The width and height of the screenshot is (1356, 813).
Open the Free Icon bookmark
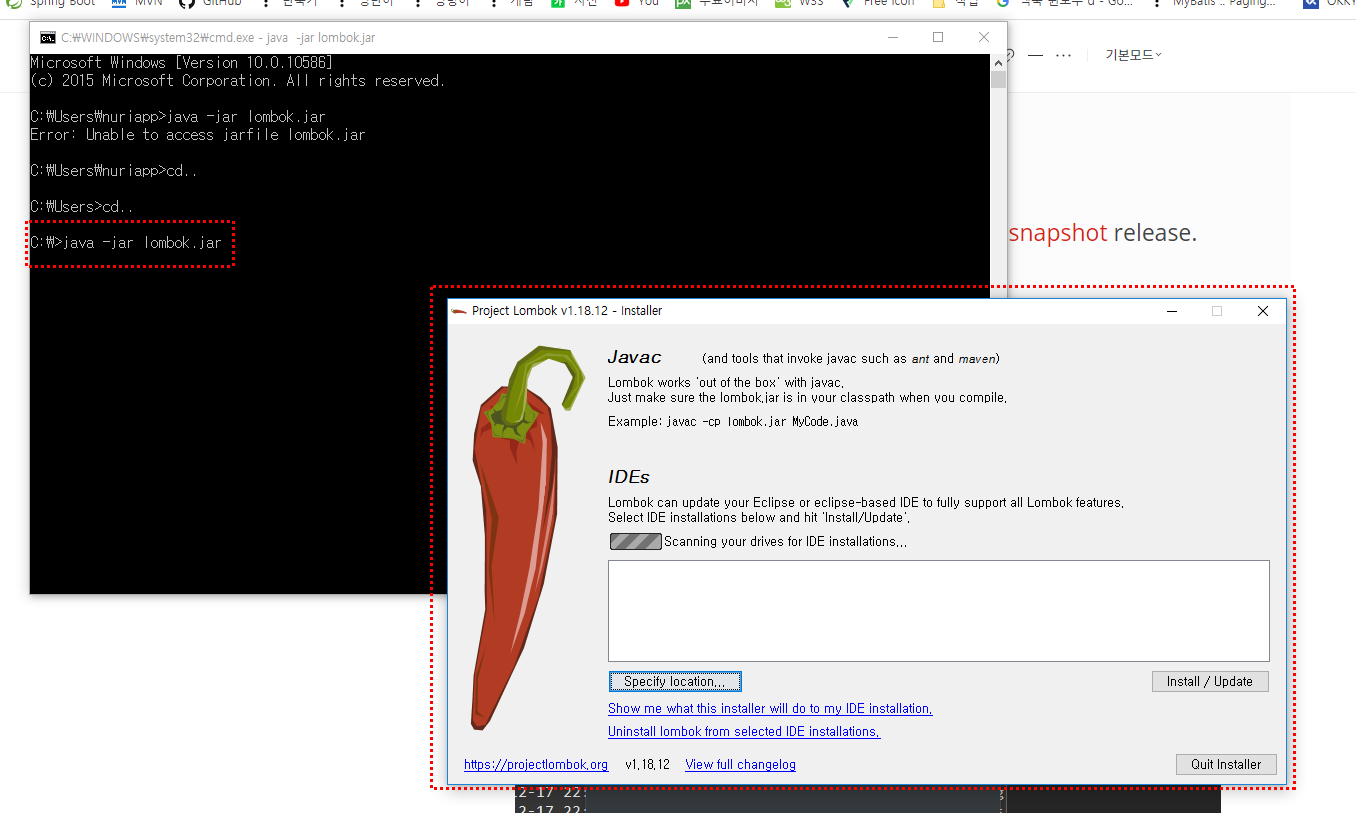click(x=878, y=3)
